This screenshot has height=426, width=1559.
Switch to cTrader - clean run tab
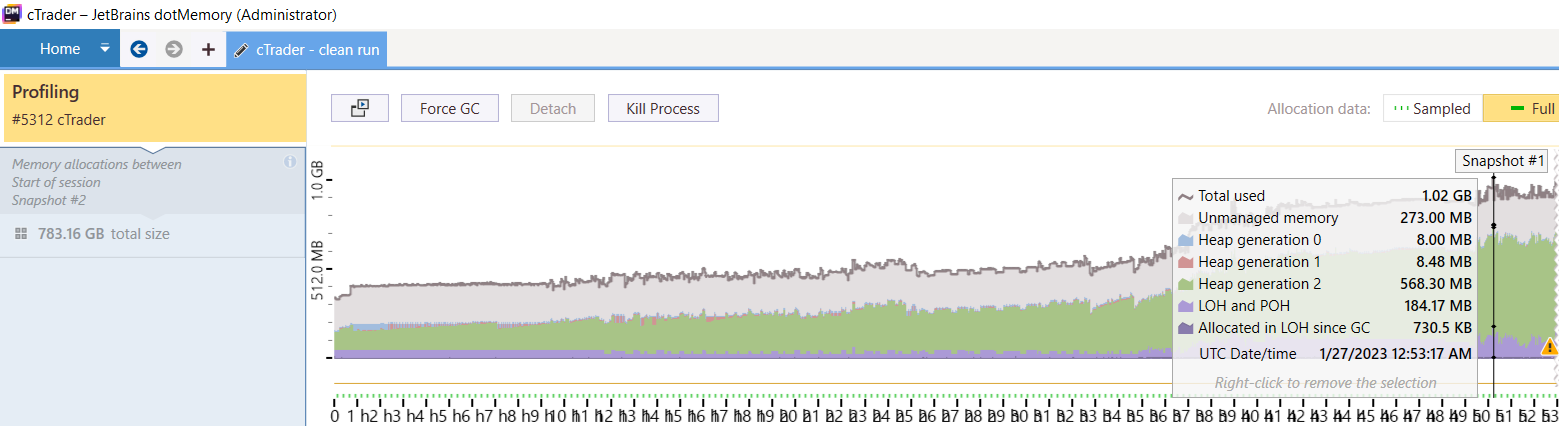point(306,49)
